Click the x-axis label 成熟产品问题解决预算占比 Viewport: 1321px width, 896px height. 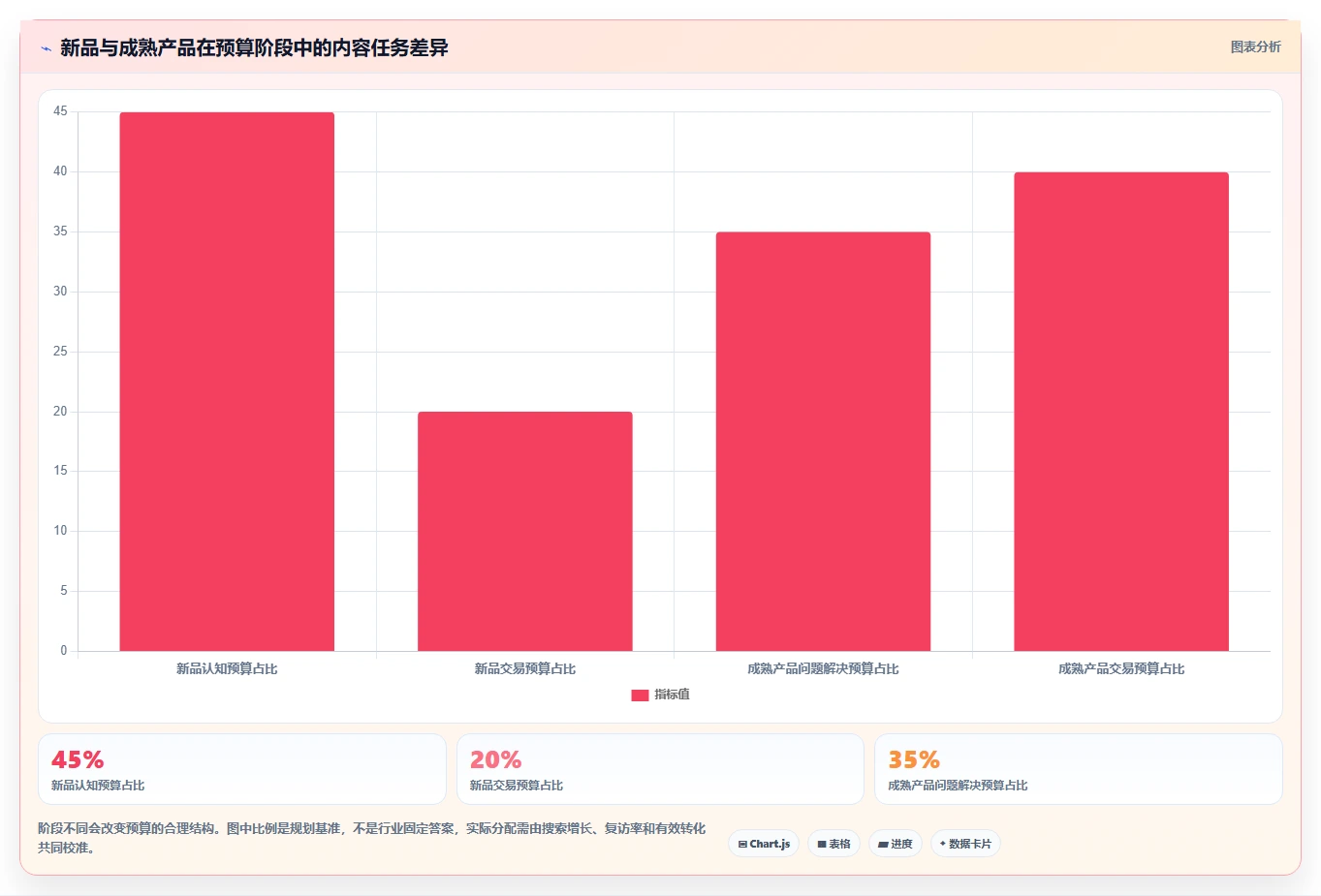823,669
